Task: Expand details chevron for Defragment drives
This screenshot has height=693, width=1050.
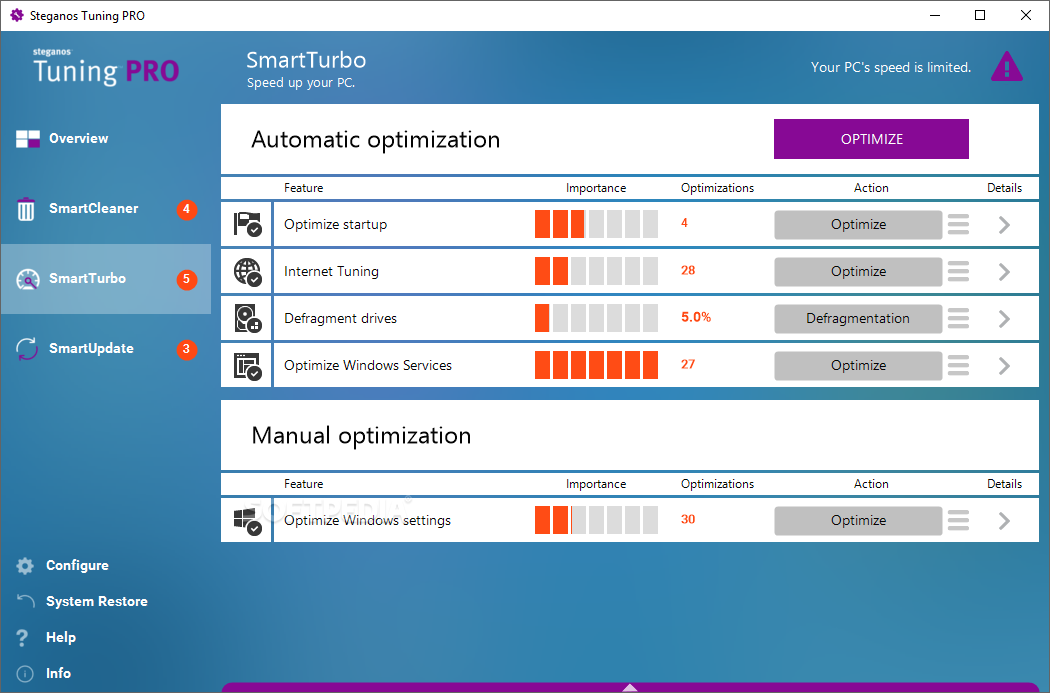Action: [1004, 319]
